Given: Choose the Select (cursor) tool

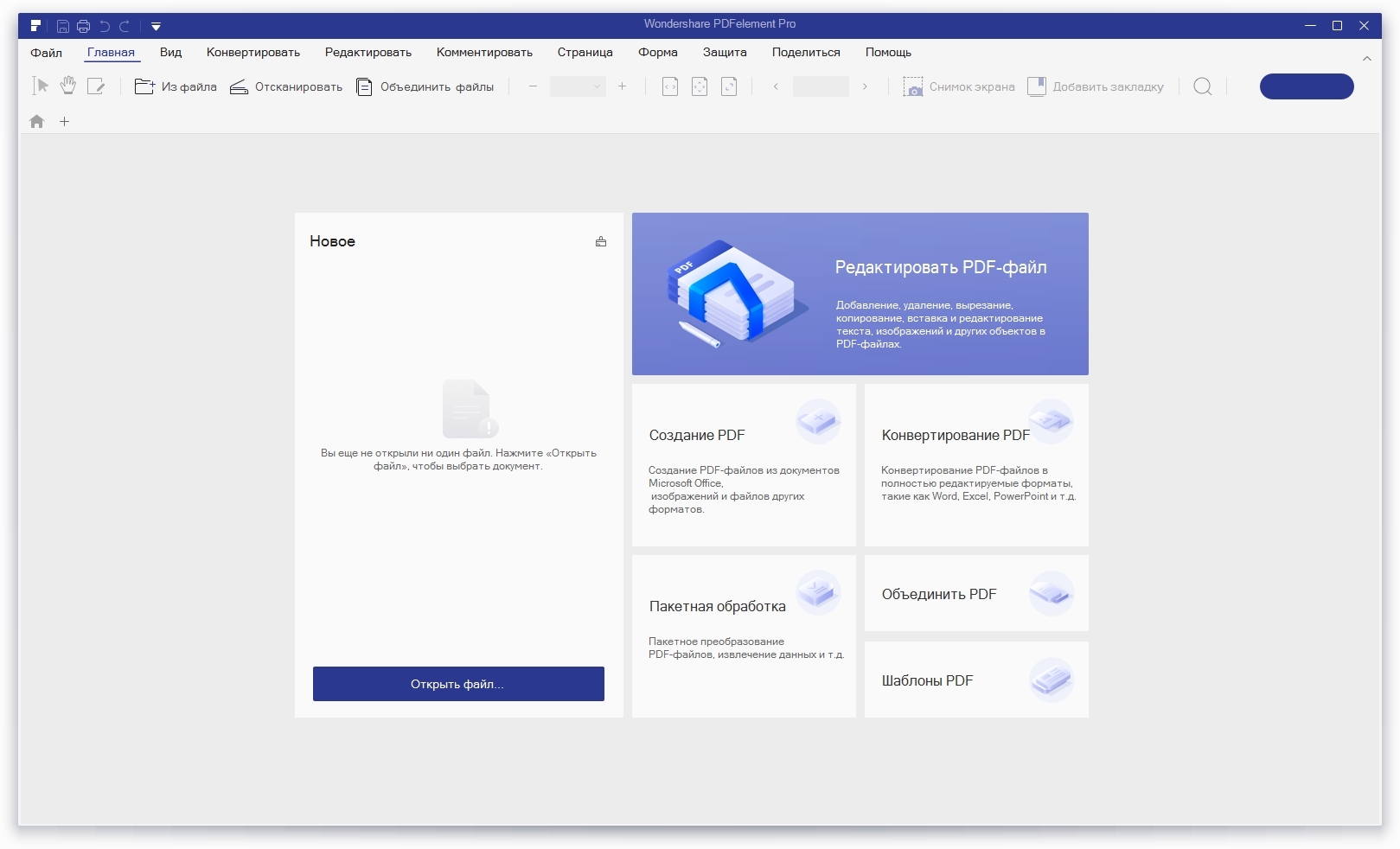Looking at the screenshot, I should click(x=40, y=86).
